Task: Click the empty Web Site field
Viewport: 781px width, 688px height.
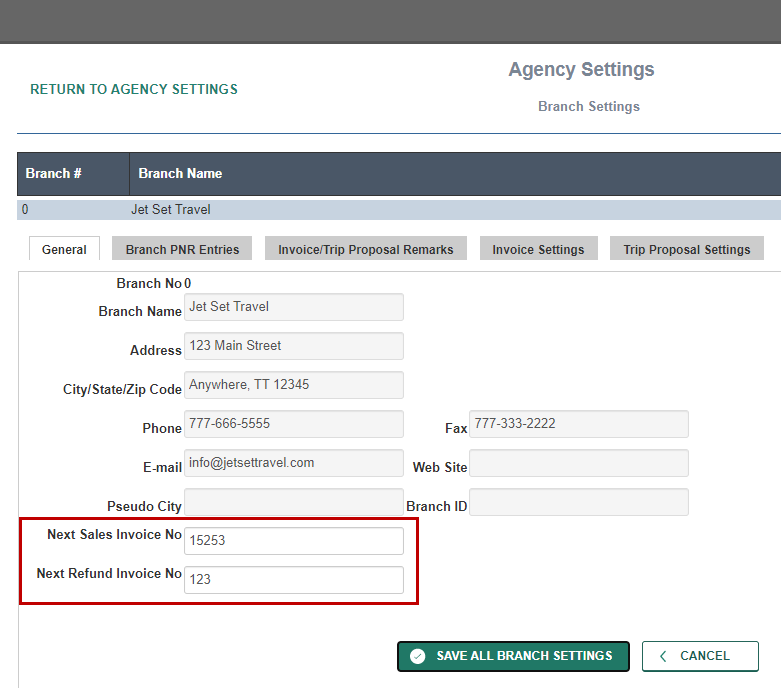Action: point(579,463)
